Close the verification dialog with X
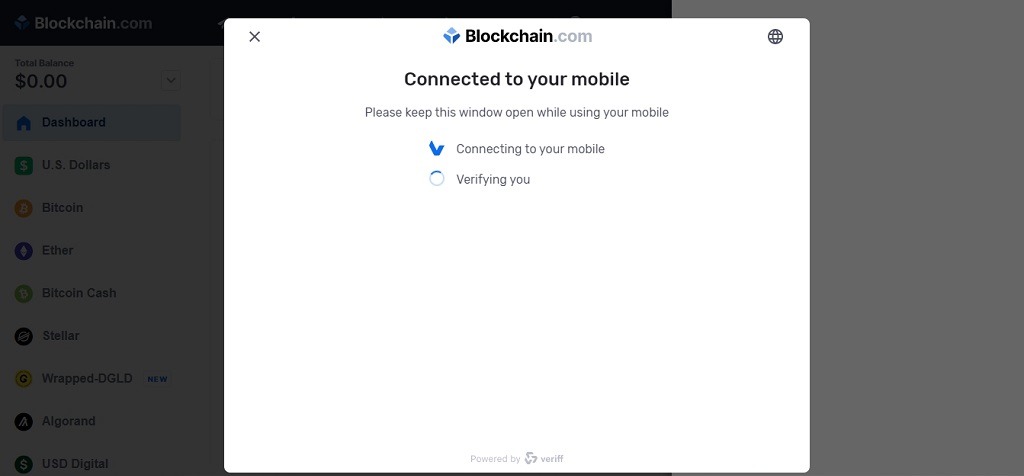1024x476 pixels. point(255,37)
